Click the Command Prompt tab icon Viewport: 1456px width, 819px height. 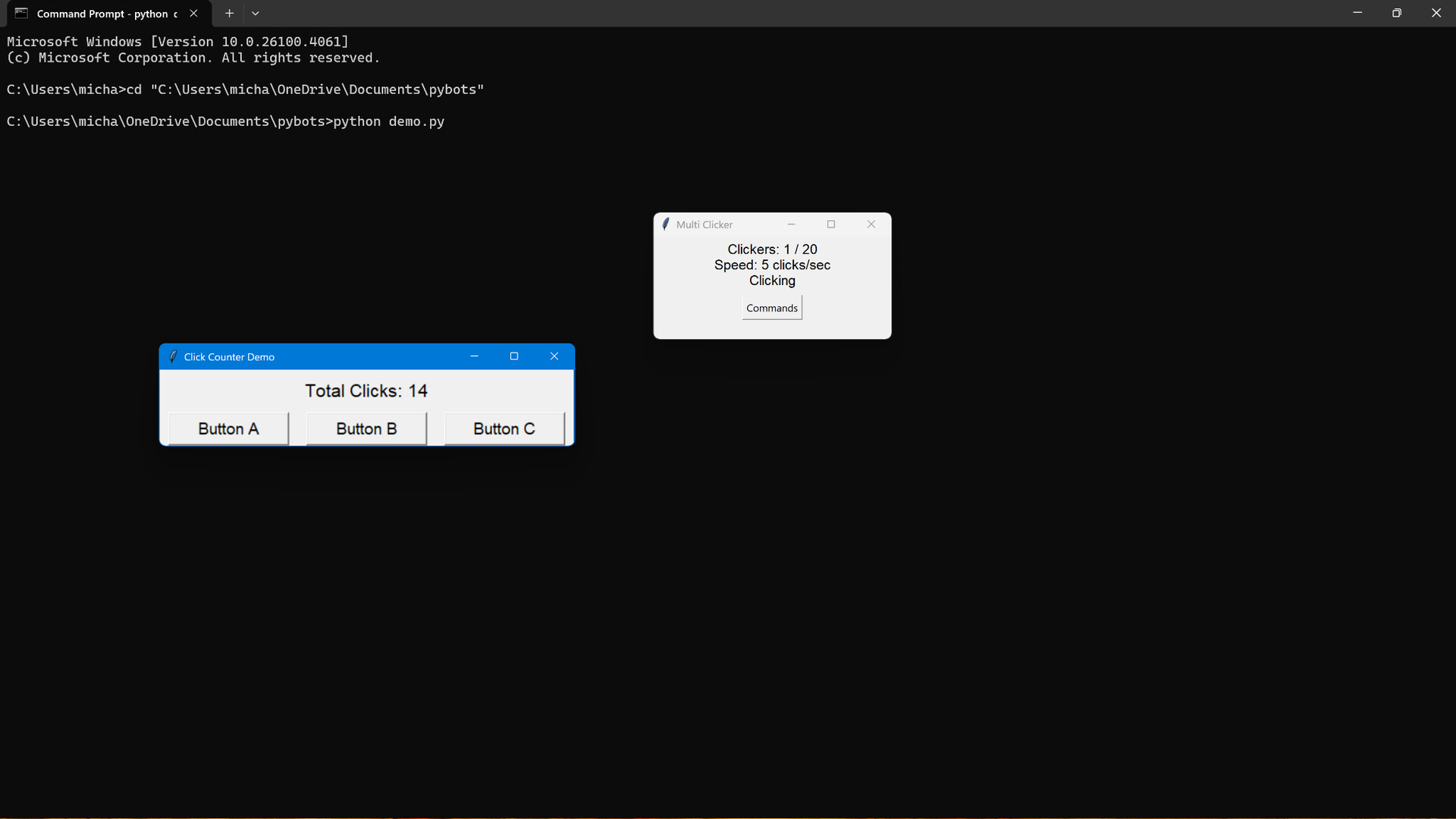pyautogui.click(x=21, y=14)
